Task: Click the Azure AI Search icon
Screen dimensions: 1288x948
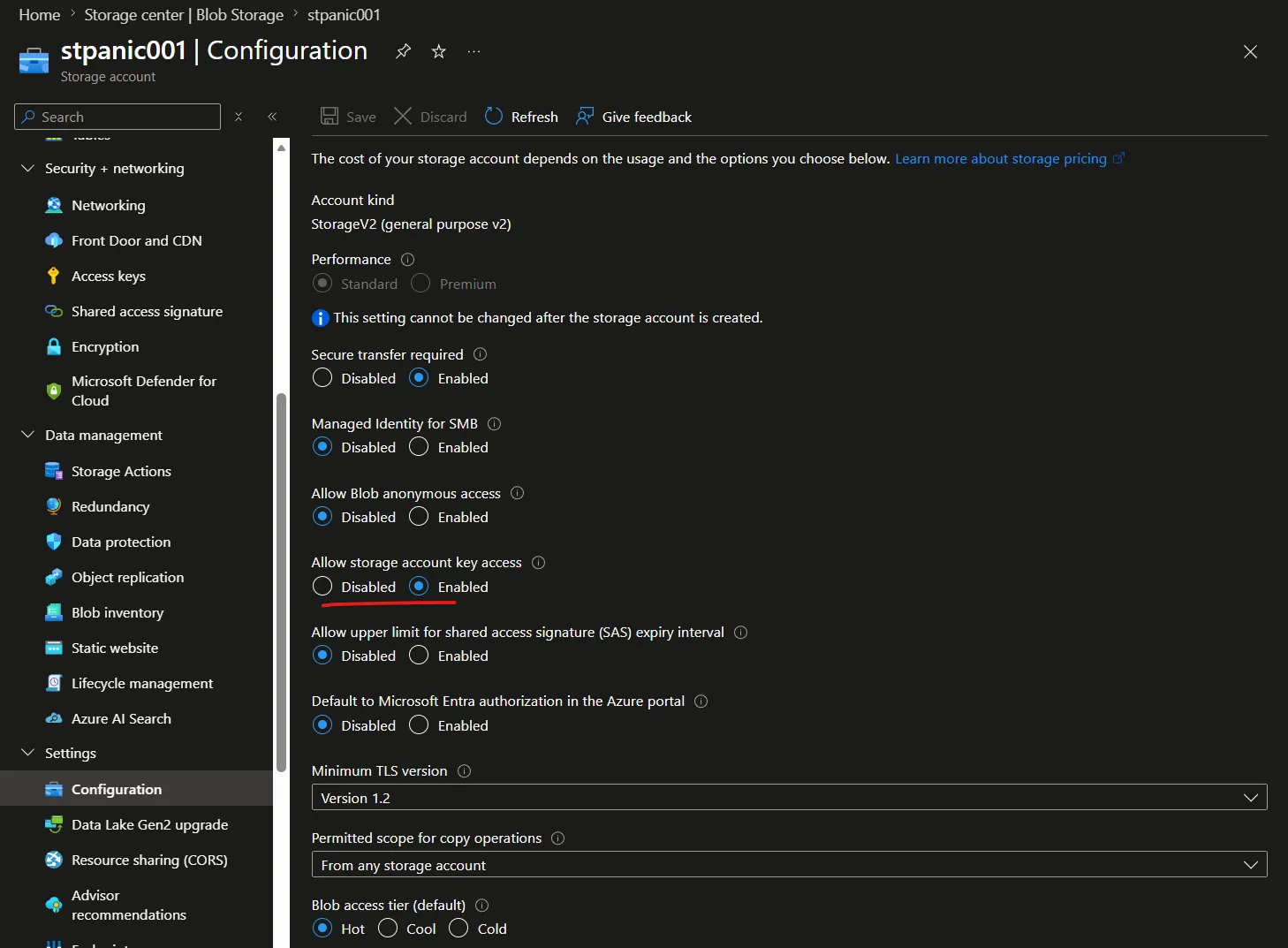Action: click(54, 718)
